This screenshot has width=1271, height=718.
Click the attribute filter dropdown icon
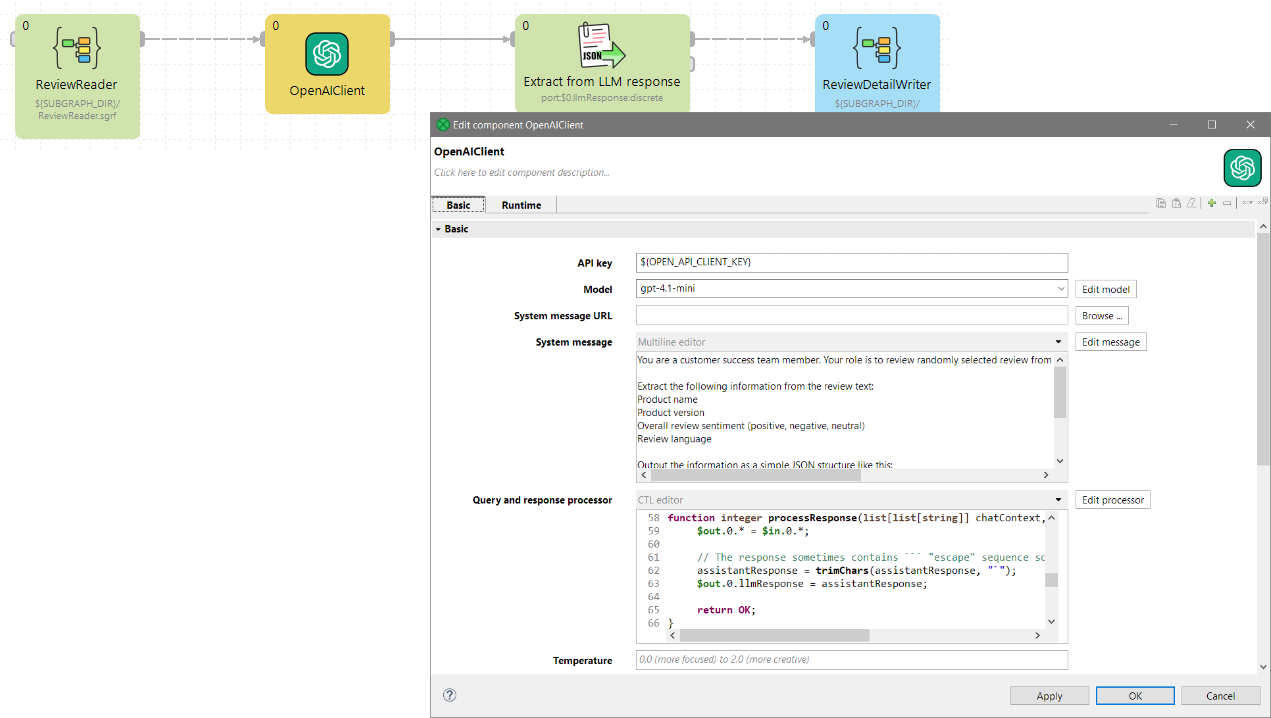click(1247, 203)
